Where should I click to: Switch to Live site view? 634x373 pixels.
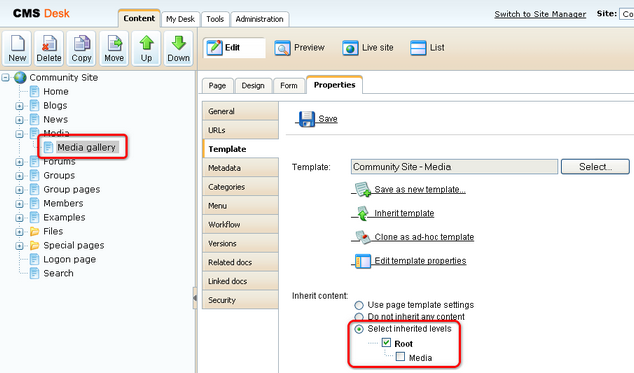[x=368, y=48]
